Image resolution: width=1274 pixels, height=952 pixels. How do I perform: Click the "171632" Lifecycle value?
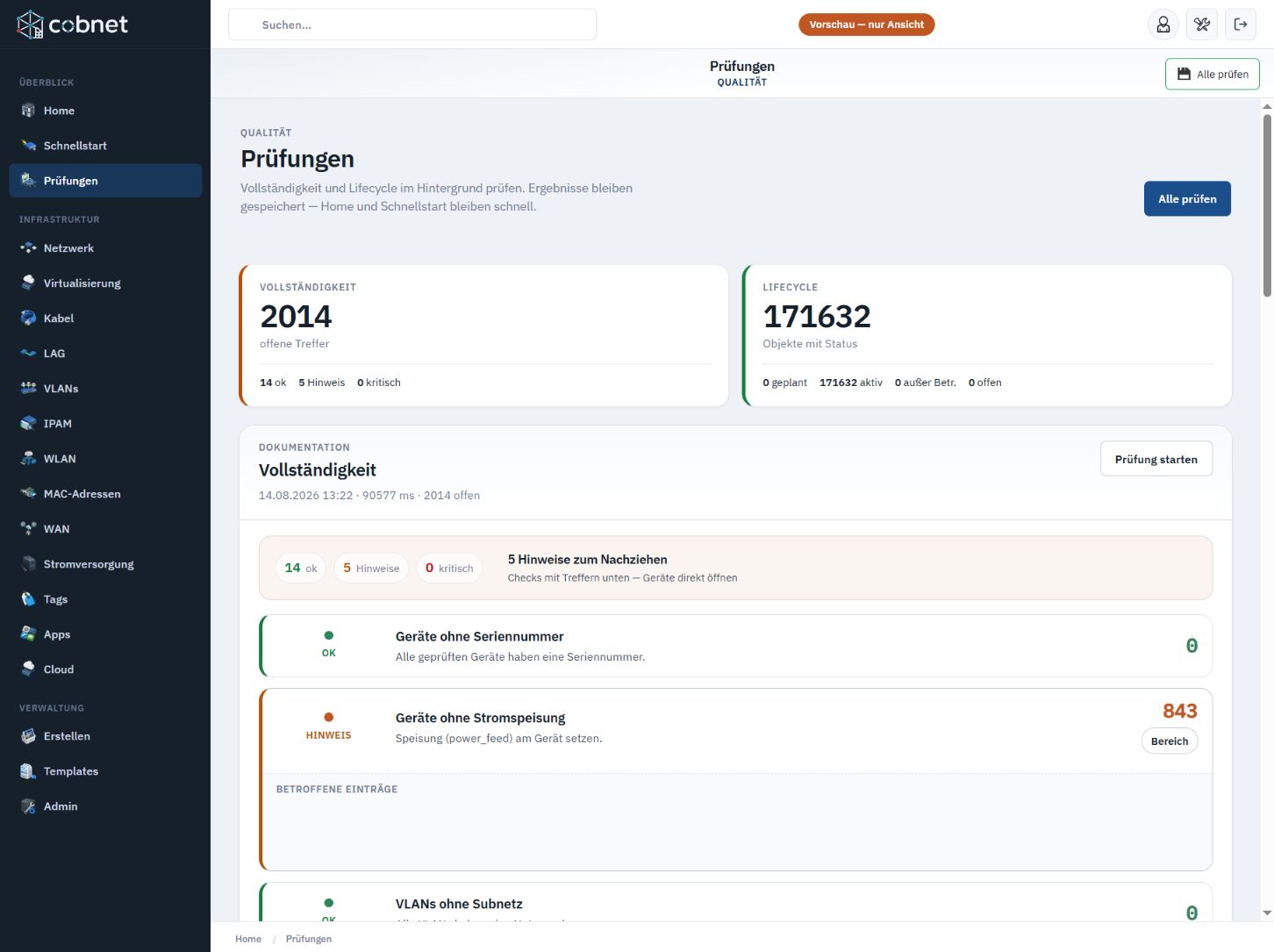click(x=817, y=316)
